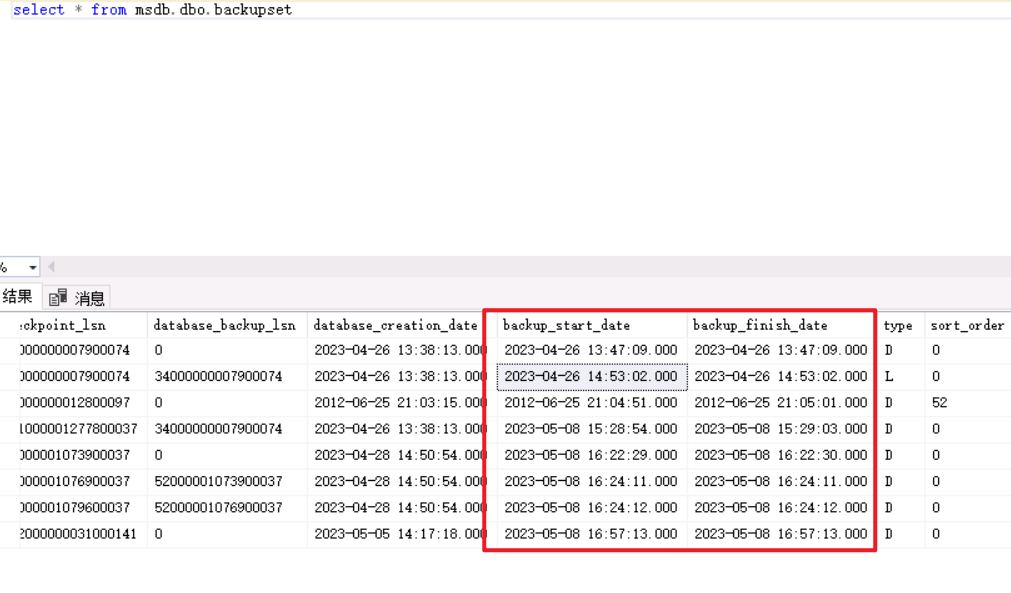This screenshot has width=1011, height=593.
Task: Select start date cell 2023-04-26 13:47:09.000
Action: tap(592, 350)
